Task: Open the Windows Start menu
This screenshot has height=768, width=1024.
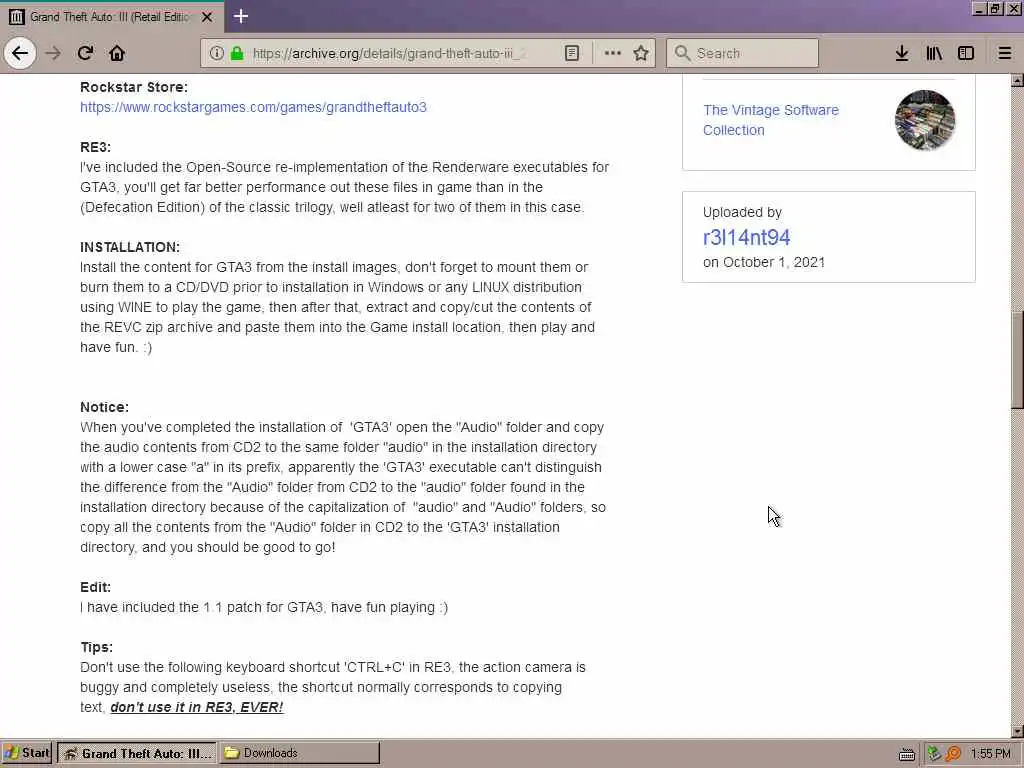Action: 27,753
